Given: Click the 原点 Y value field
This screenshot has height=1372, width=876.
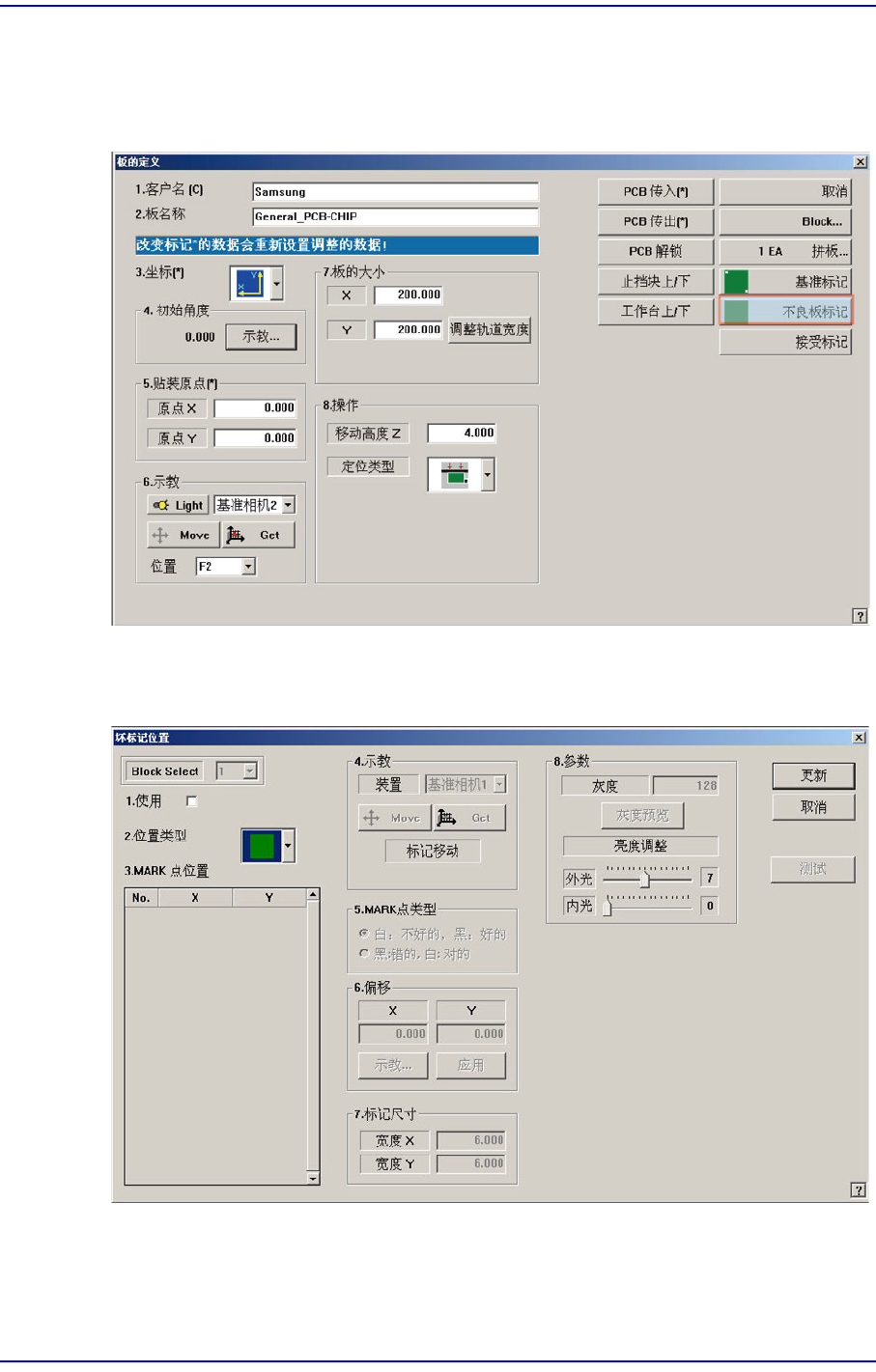Looking at the screenshot, I should coord(255,437).
